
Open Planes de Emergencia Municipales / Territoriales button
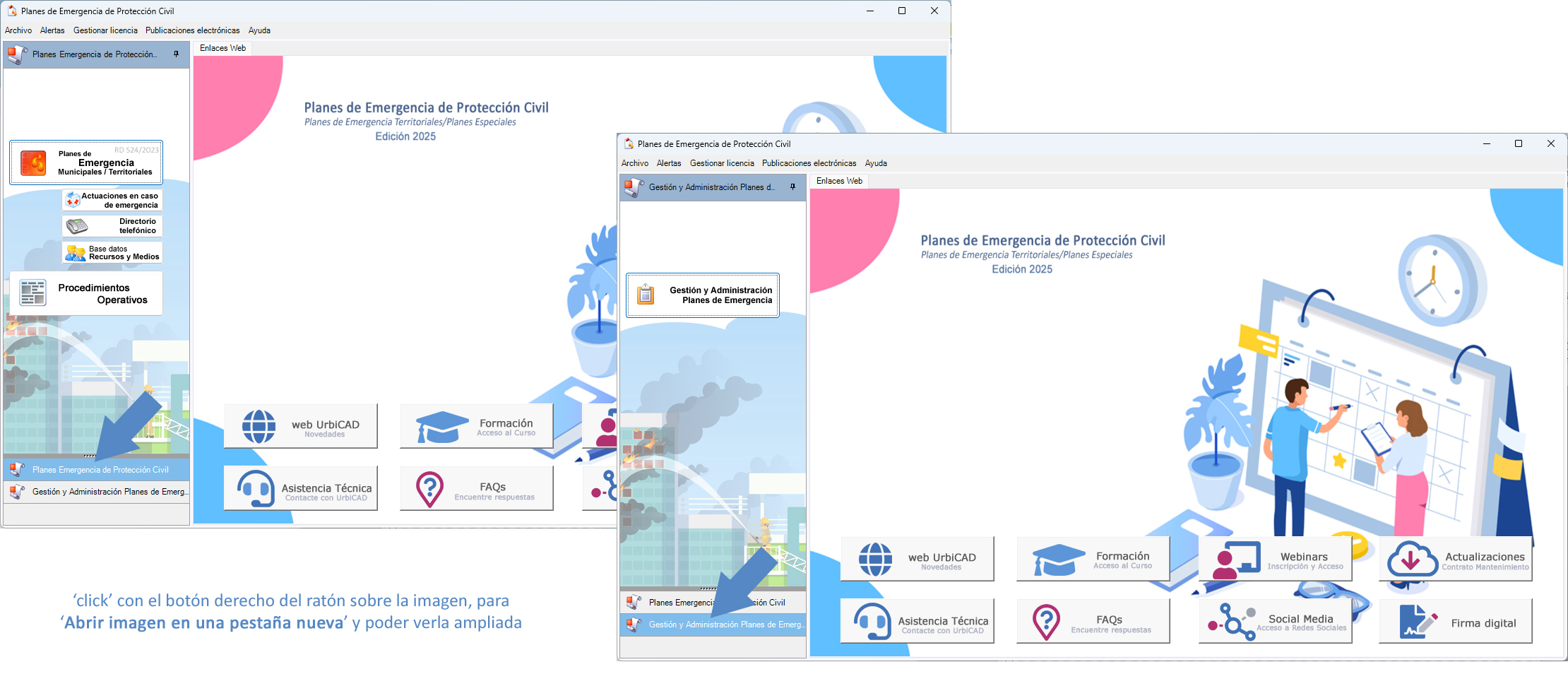pyautogui.click(x=86, y=162)
